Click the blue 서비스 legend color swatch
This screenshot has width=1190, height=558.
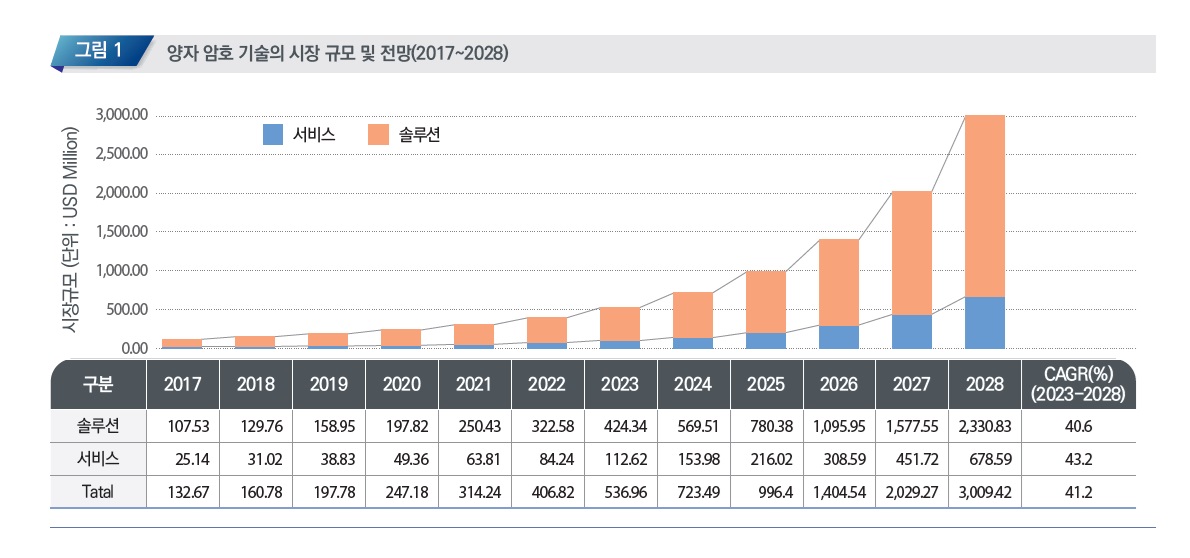click(273, 135)
